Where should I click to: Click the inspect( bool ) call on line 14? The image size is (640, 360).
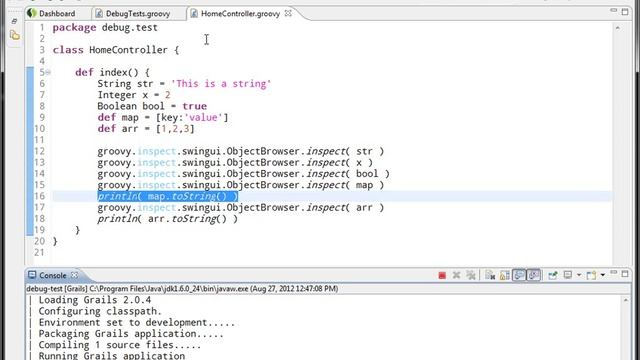(x=348, y=174)
